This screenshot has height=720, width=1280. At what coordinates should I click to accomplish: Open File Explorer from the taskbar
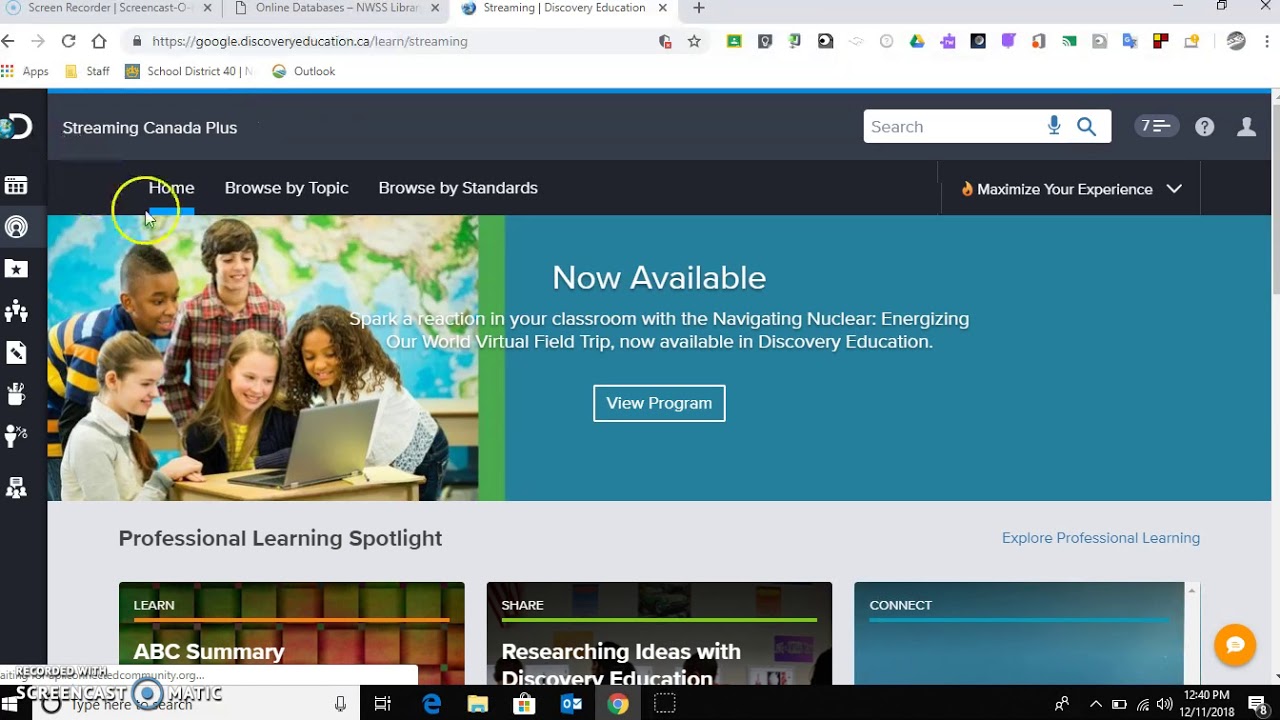tap(478, 704)
